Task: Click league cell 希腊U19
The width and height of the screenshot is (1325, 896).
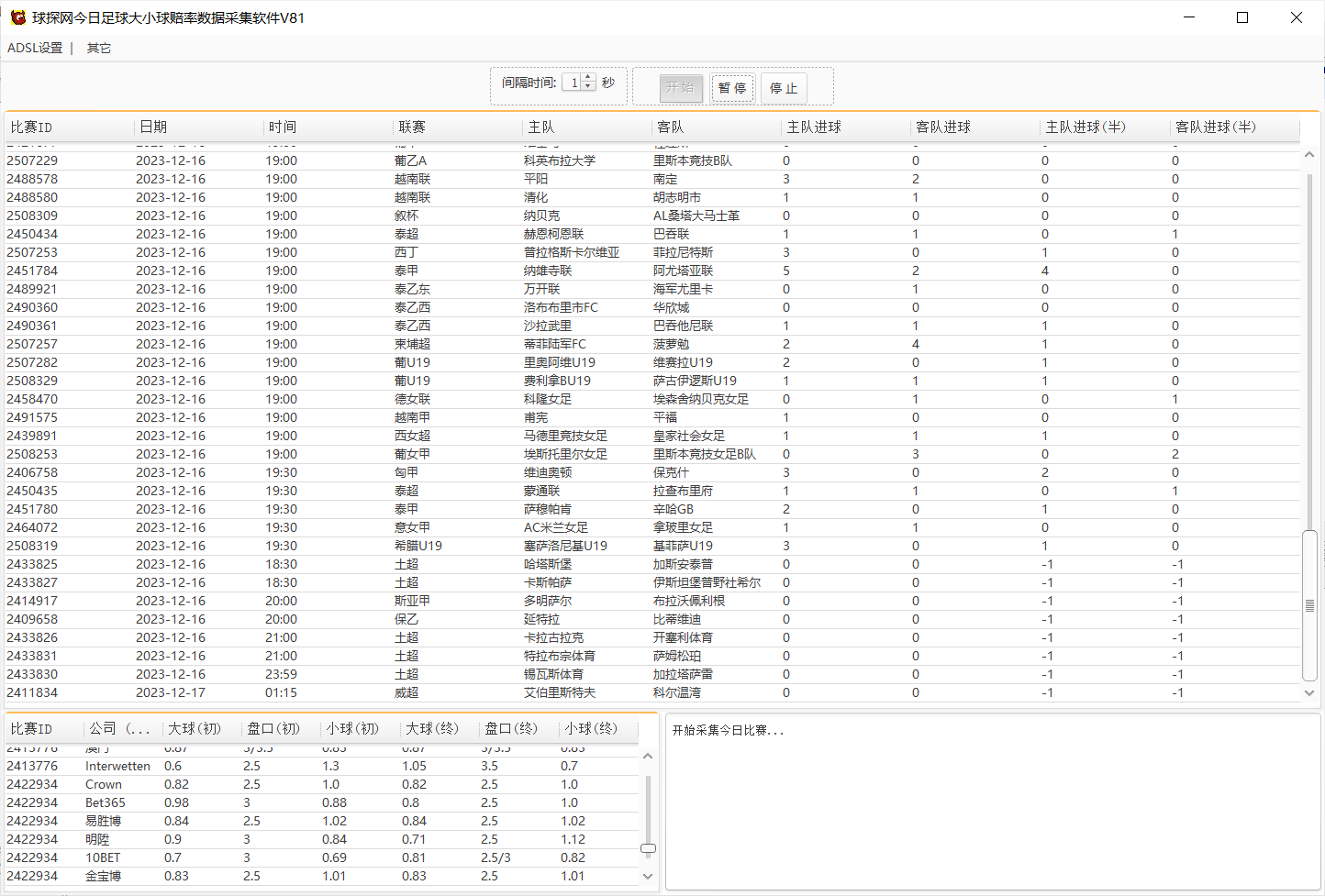Action: pos(418,546)
